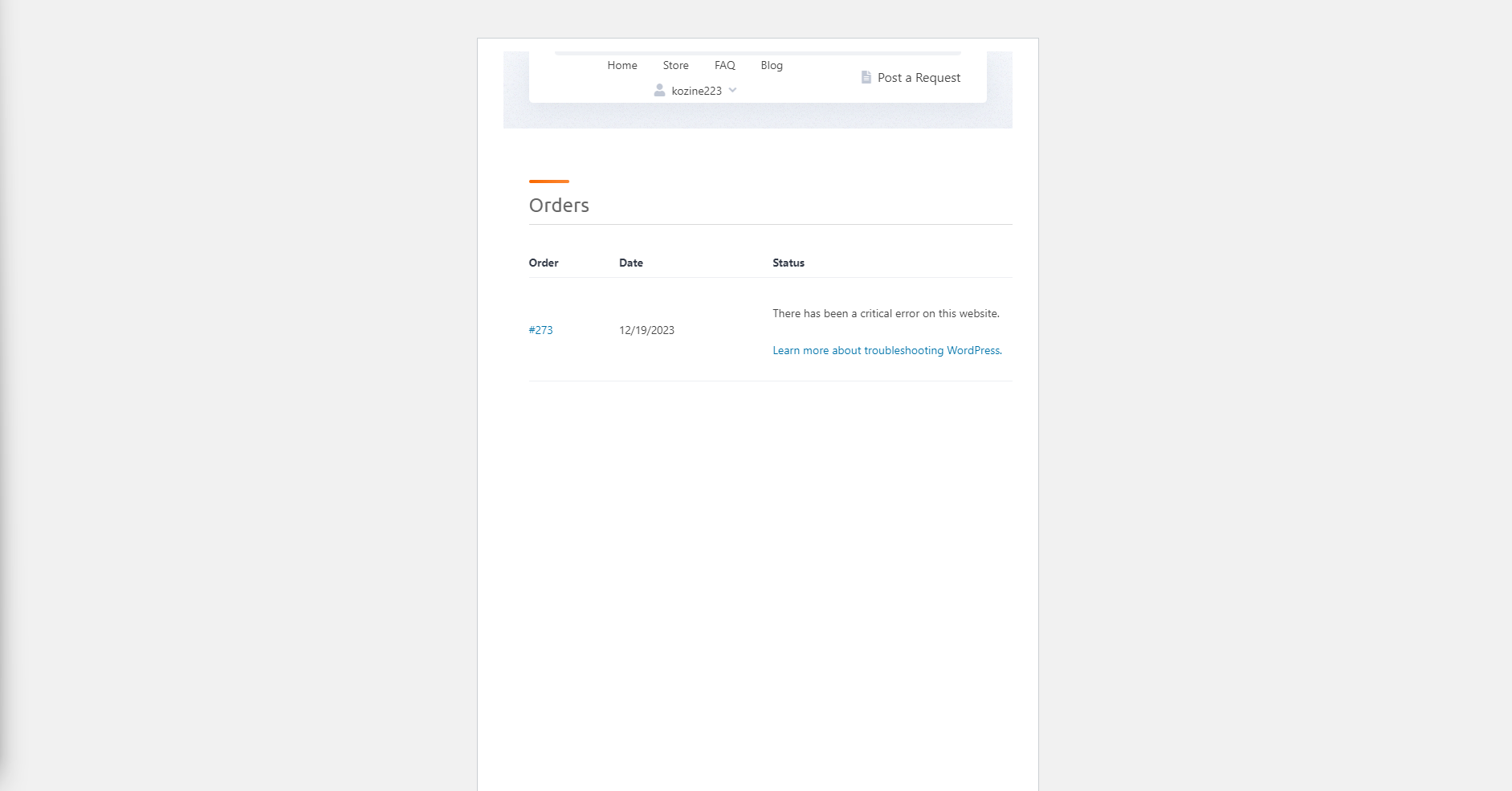Go to the Store page
The height and width of the screenshot is (791, 1512).
pyautogui.click(x=675, y=65)
